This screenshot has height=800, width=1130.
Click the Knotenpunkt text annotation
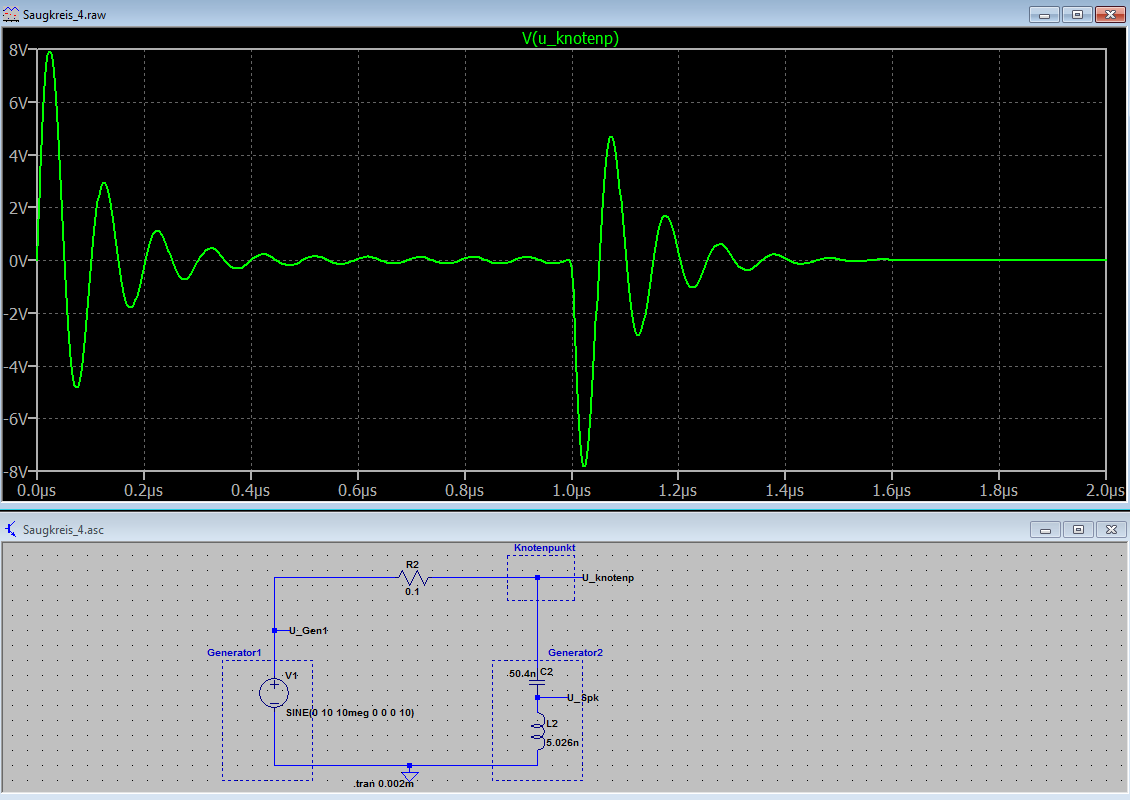545,548
